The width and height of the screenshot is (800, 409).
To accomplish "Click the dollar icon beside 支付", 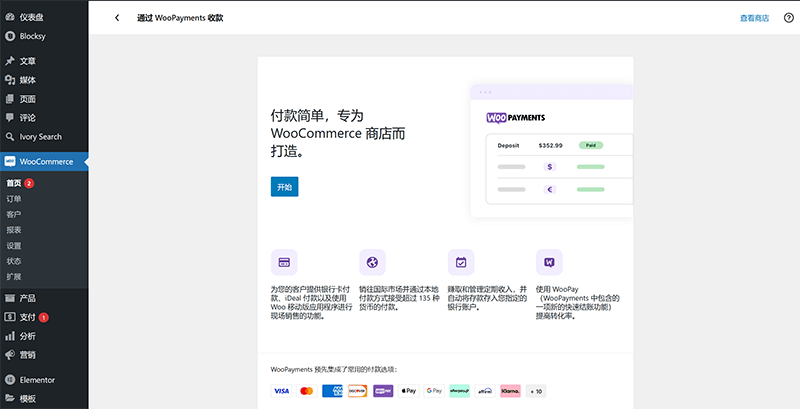I will (x=10, y=317).
